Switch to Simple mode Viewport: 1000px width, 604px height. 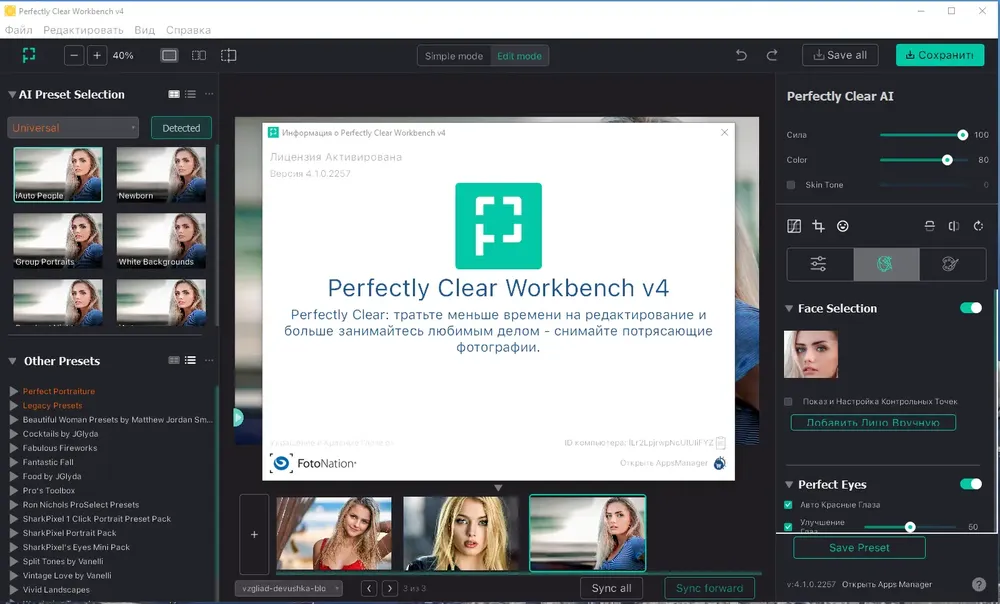click(454, 56)
